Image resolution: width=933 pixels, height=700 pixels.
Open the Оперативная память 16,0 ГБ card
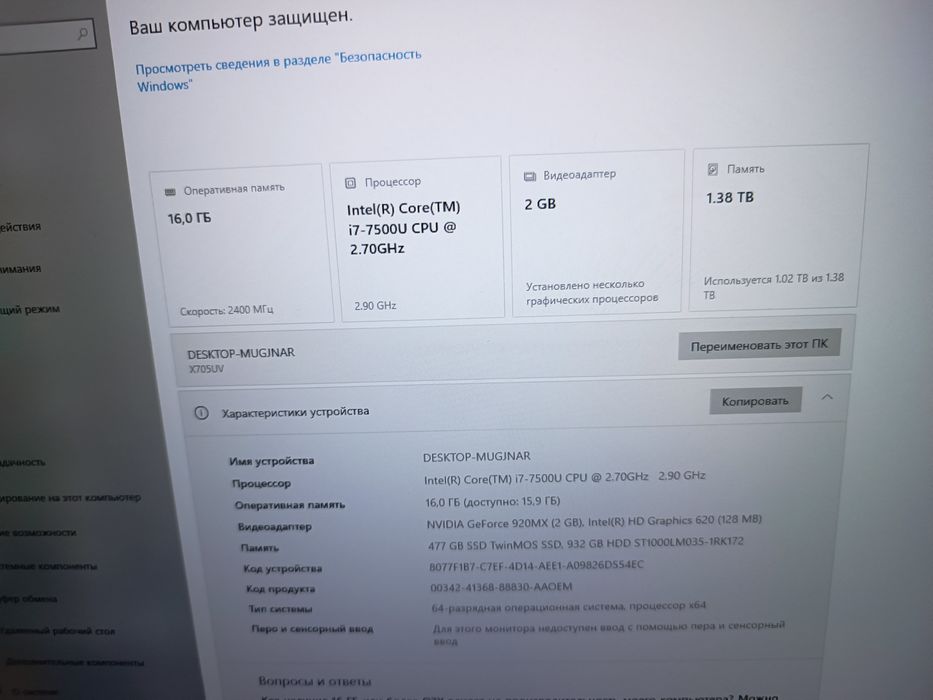coord(241,245)
